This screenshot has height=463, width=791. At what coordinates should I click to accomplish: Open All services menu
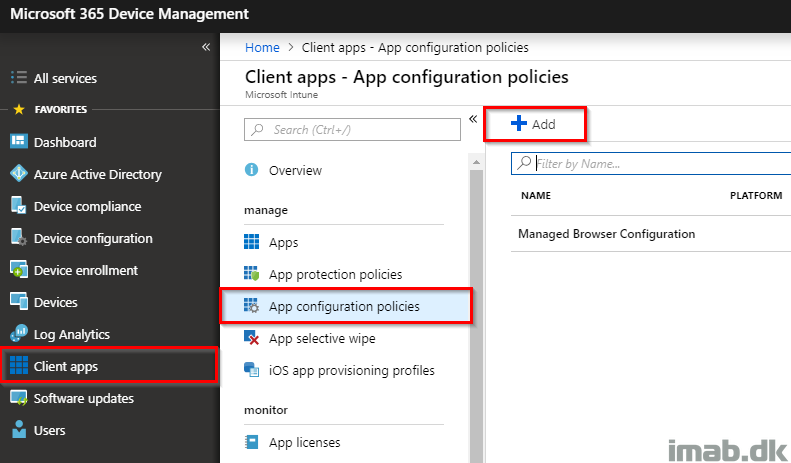click(54, 78)
